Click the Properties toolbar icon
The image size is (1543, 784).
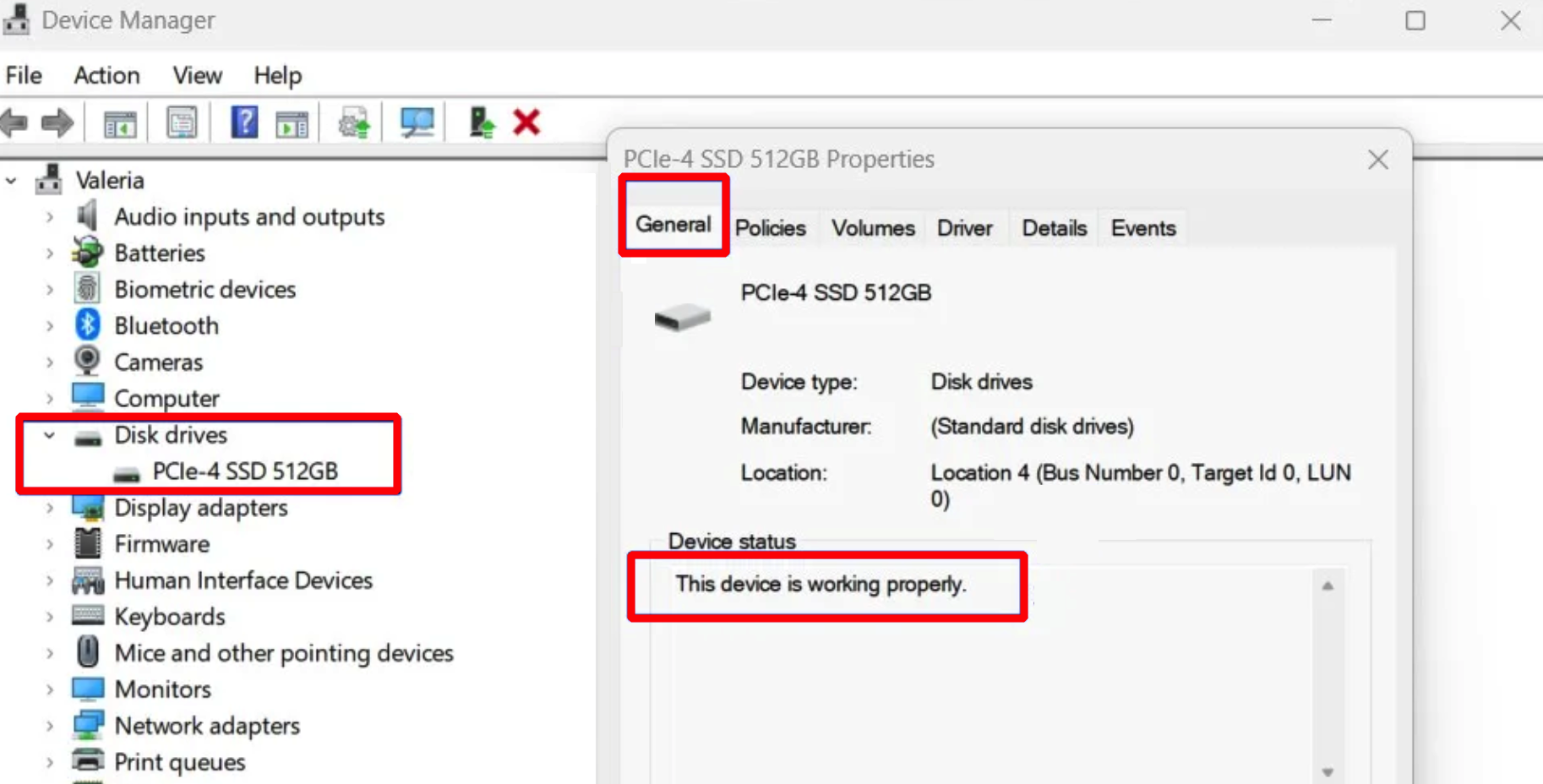(182, 123)
